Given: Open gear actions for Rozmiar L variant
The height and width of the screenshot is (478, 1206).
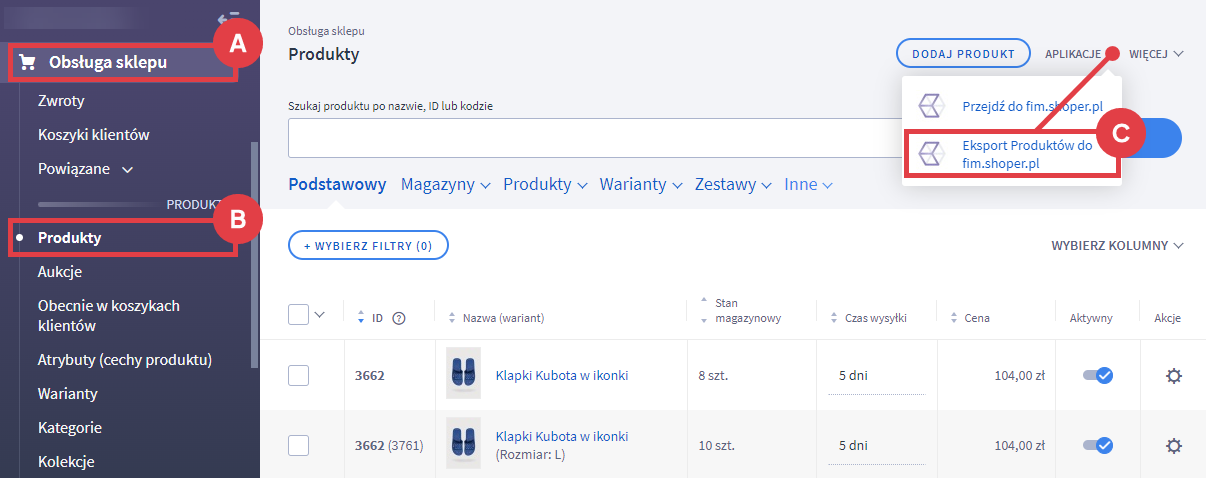Looking at the screenshot, I should (x=1173, y=446).
